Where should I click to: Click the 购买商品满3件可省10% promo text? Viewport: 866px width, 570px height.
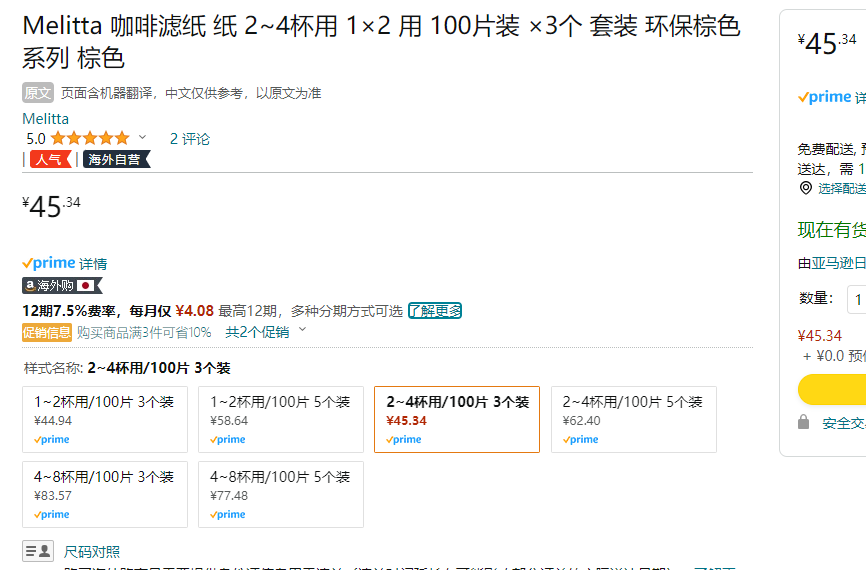coord(144,332)
